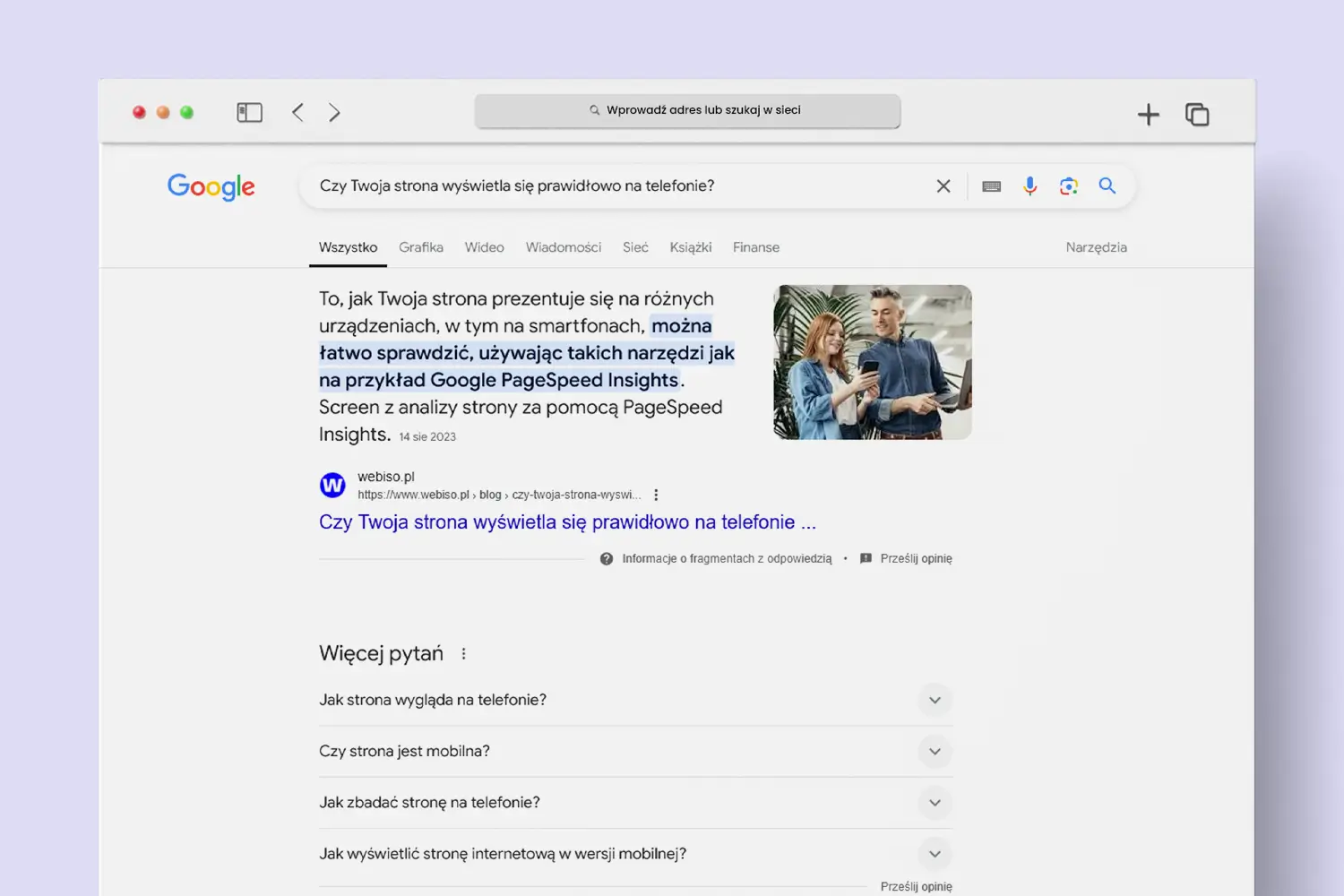Start voice search with microphone icon
Viewport: 1344px width, 896px height.
tap(1030, 185)
